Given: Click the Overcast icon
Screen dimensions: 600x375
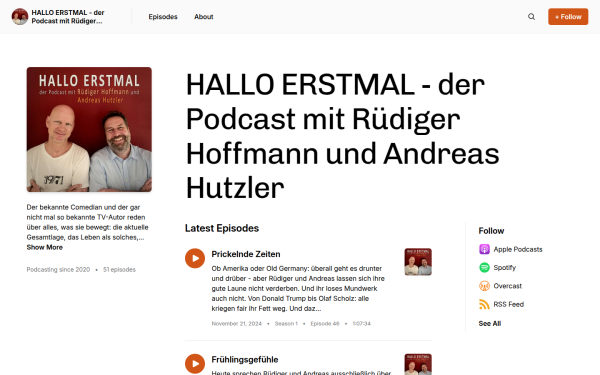Looking at the screenshot, I should (x=484, y=286).
